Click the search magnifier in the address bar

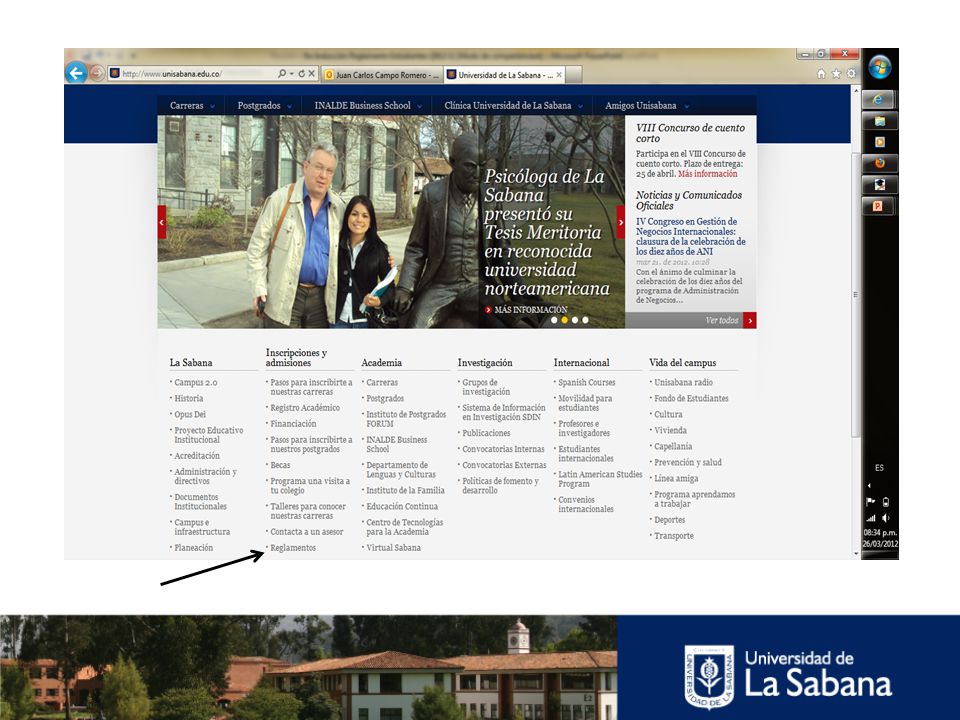282,73
